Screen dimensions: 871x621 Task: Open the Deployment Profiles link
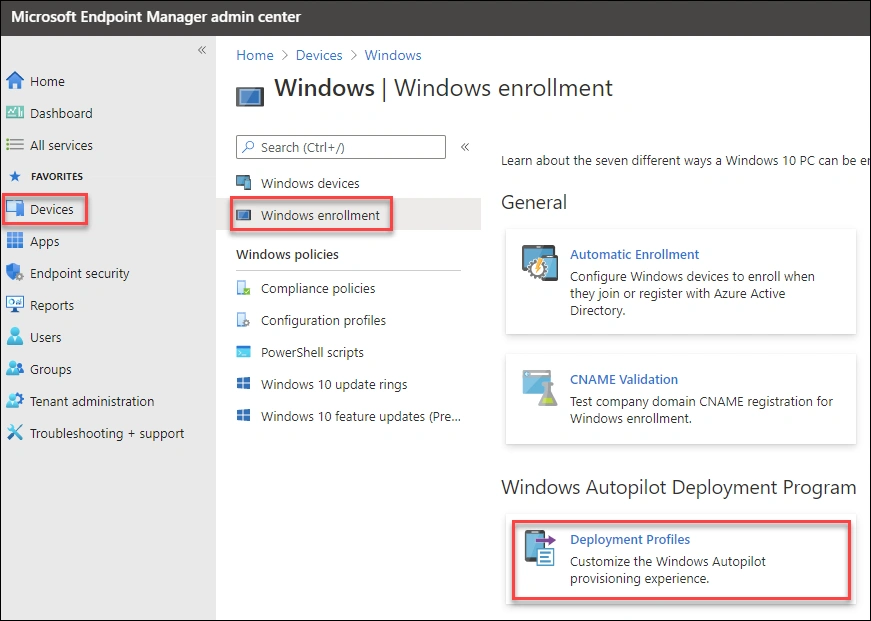(x=630, y=539)
